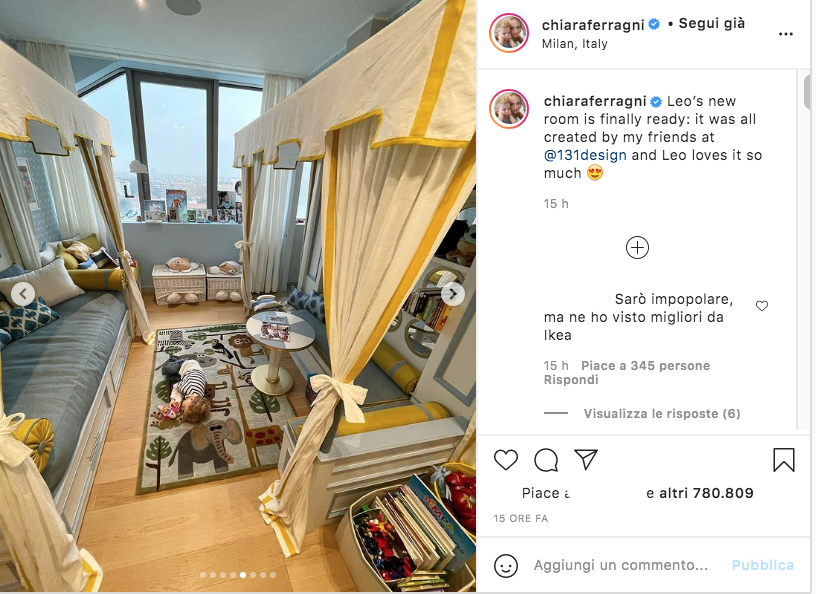Image resolution: width=816 pixels, height=594 pixels.
Task: Like the Ikea comment's small heart
Action: pos(762,306)
